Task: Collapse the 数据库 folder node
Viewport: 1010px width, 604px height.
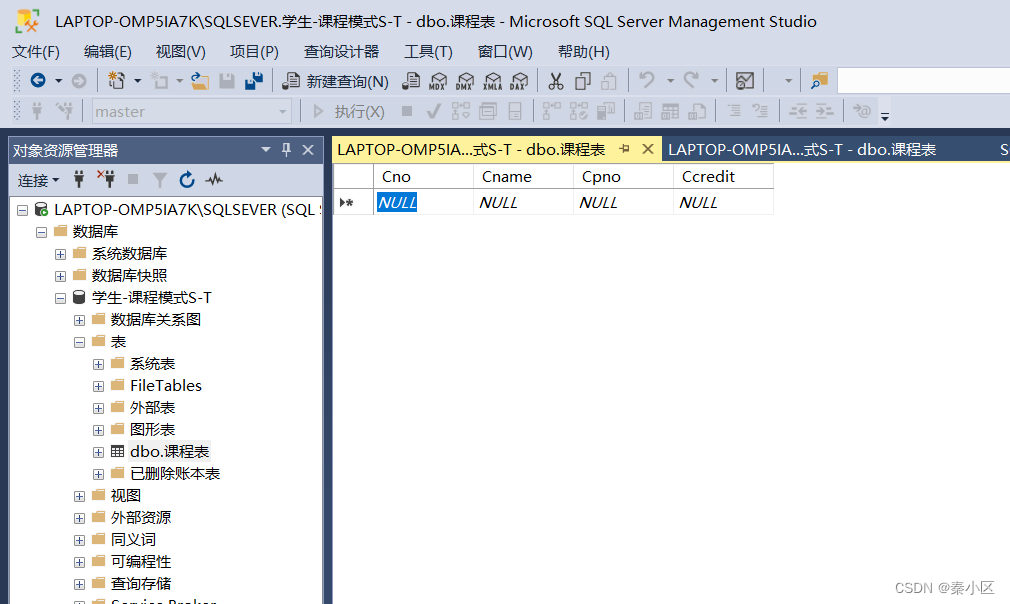Action: [41, 232]
